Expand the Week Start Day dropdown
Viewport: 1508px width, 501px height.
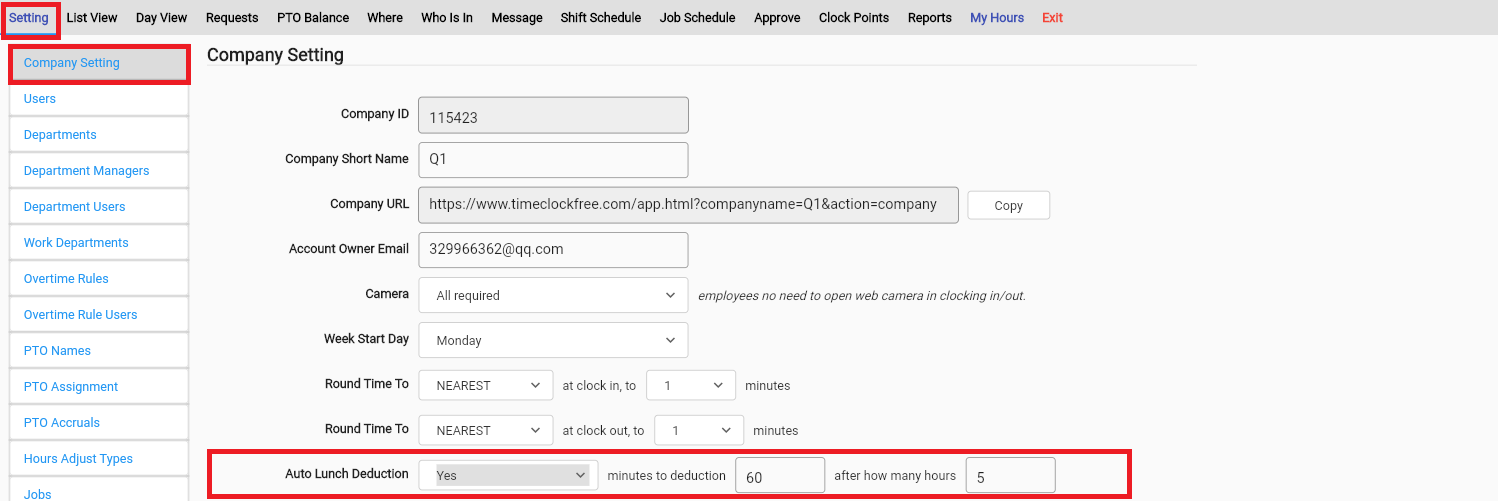point(553,340)
